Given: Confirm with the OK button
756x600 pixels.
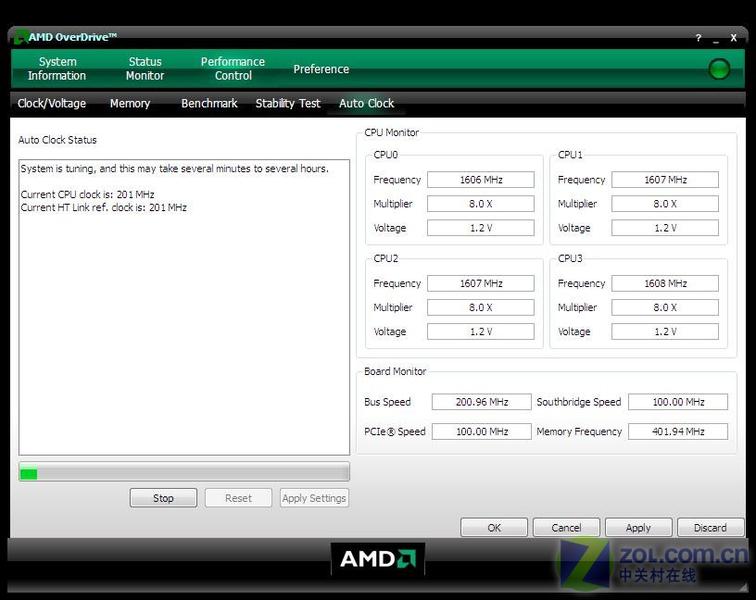Looking at the screenshot, I should pyautogui.click(x=494, y=527).
